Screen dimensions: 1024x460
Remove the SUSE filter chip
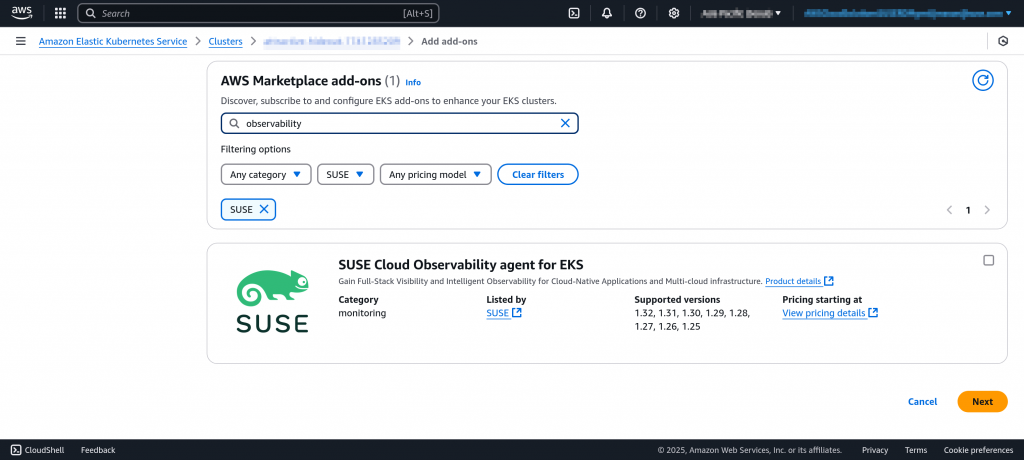264,209
